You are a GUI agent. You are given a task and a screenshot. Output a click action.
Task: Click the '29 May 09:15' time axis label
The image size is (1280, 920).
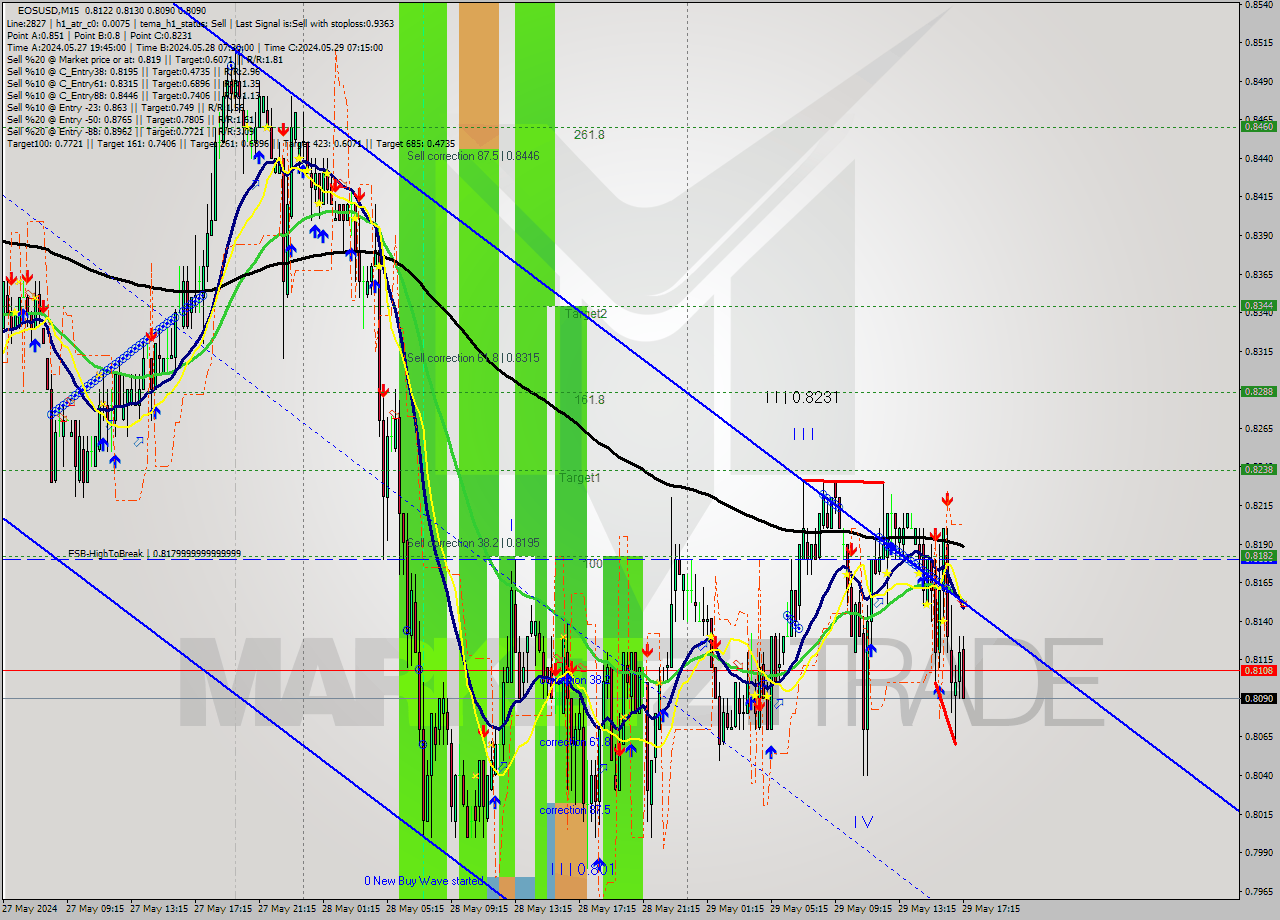(x=863, y=909)
